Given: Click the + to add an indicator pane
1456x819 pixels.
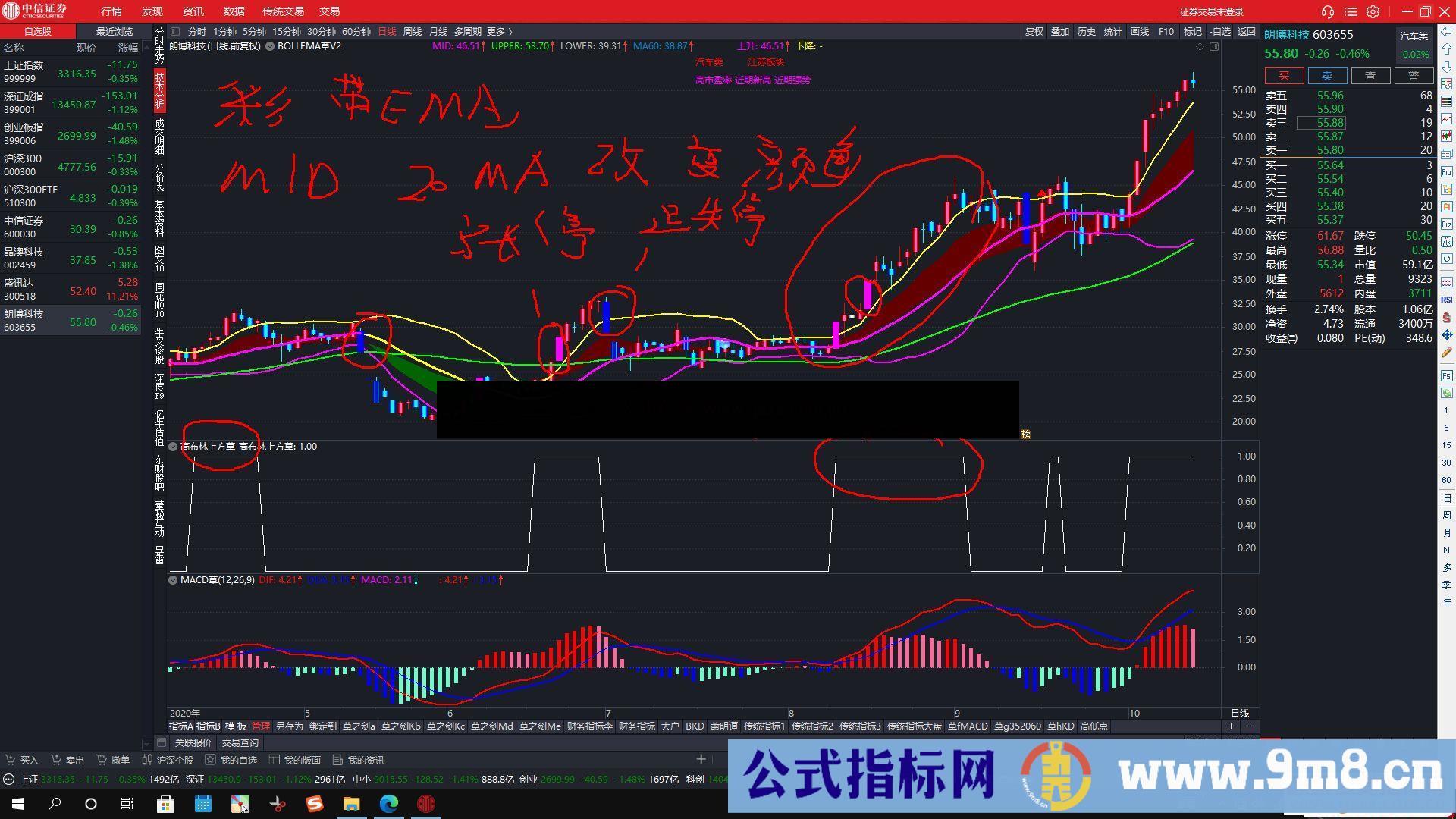Looking at the screenshot, I should (1231, 726).
